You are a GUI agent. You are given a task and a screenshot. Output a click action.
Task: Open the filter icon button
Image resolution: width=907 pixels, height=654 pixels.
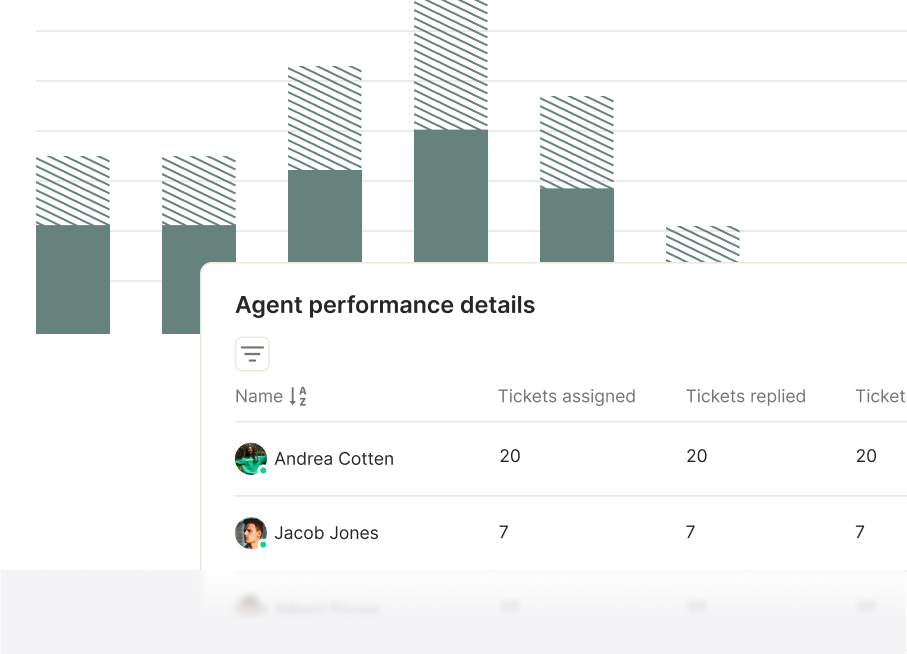(x=252, y=354)
